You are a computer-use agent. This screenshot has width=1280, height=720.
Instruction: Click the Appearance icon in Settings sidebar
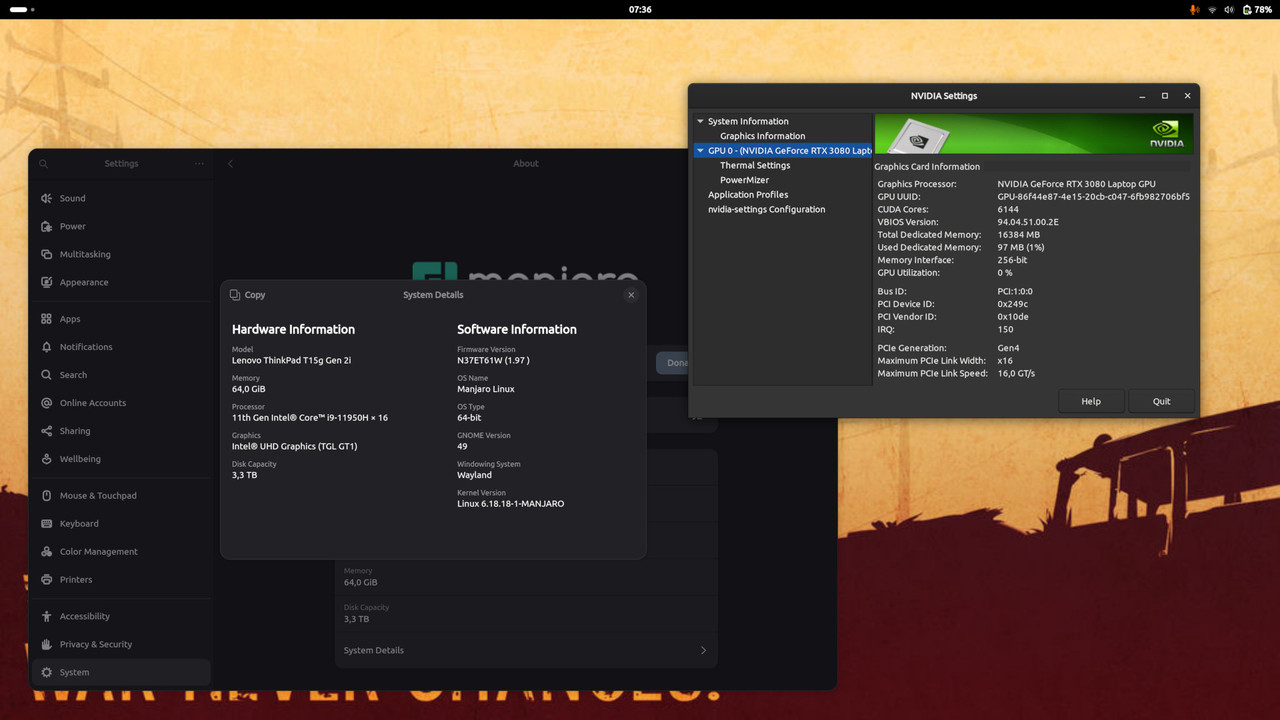(x=46, y=282)
